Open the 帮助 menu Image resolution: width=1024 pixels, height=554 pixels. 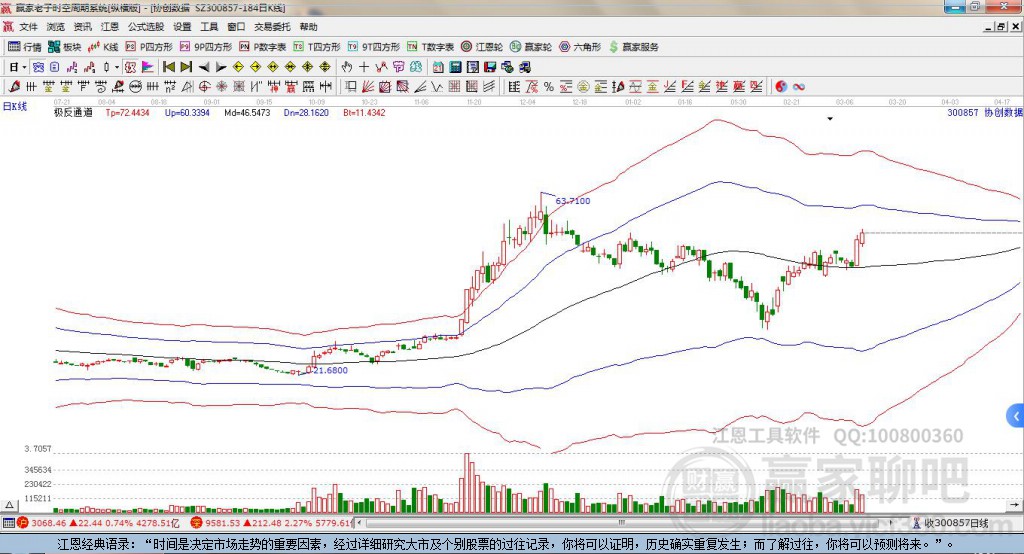point(308,27)
